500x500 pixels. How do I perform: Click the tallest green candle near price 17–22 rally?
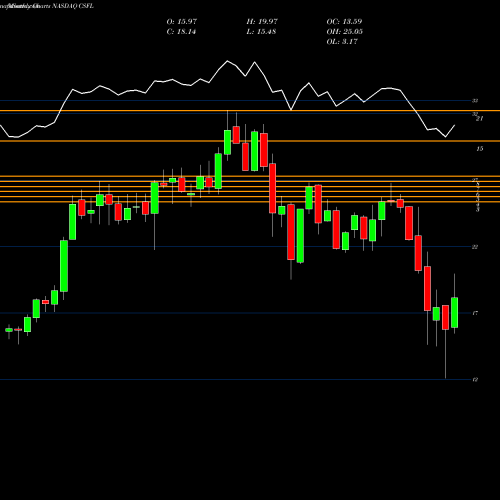(64, 266)
